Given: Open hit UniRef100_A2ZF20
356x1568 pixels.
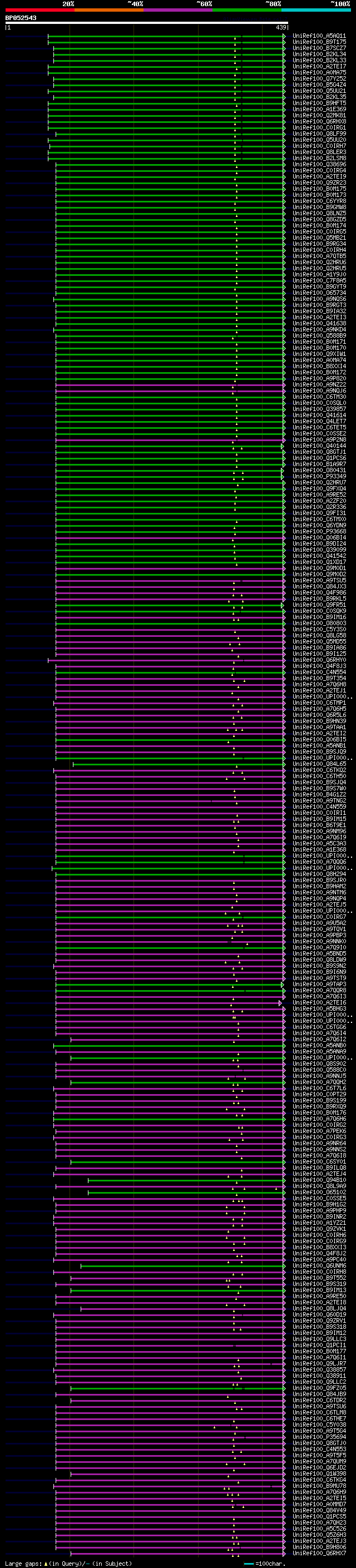Looking at the screenshot, I should (319, 501).
